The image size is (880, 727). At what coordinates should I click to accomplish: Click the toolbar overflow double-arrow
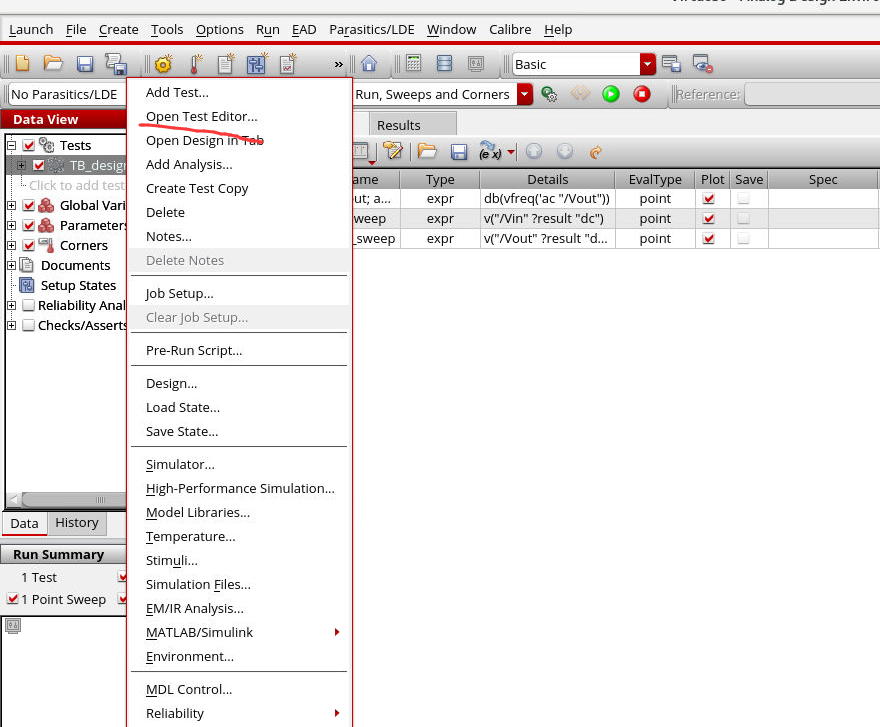338,65
